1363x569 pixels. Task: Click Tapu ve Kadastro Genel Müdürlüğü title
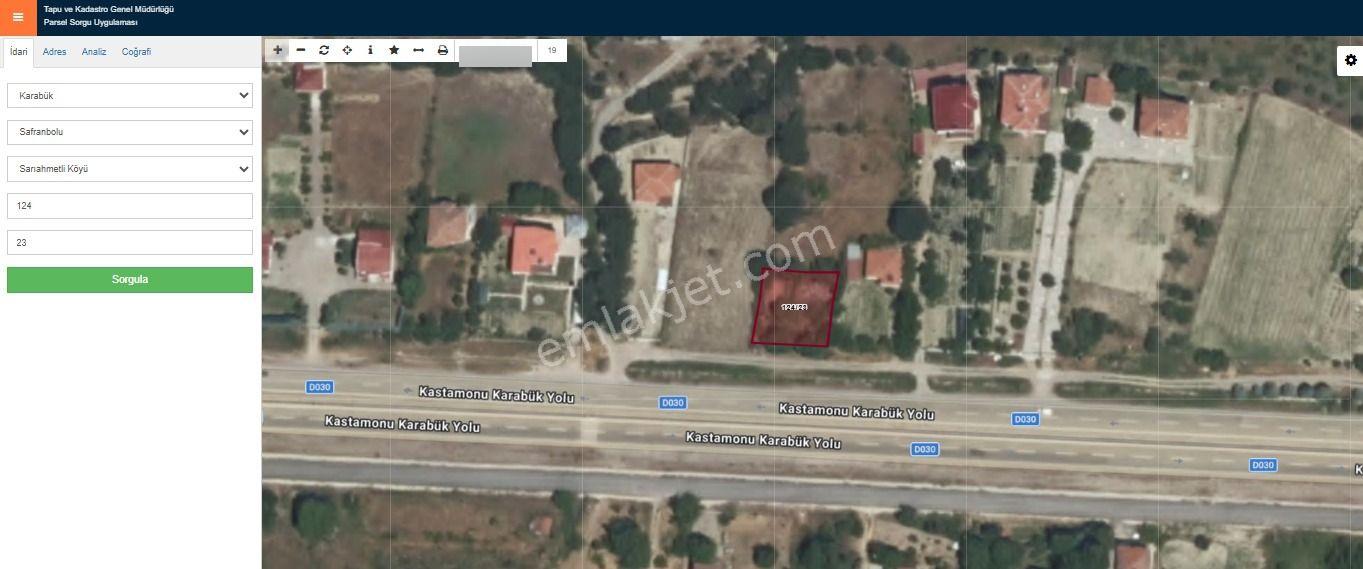click(x=109, y=9)
